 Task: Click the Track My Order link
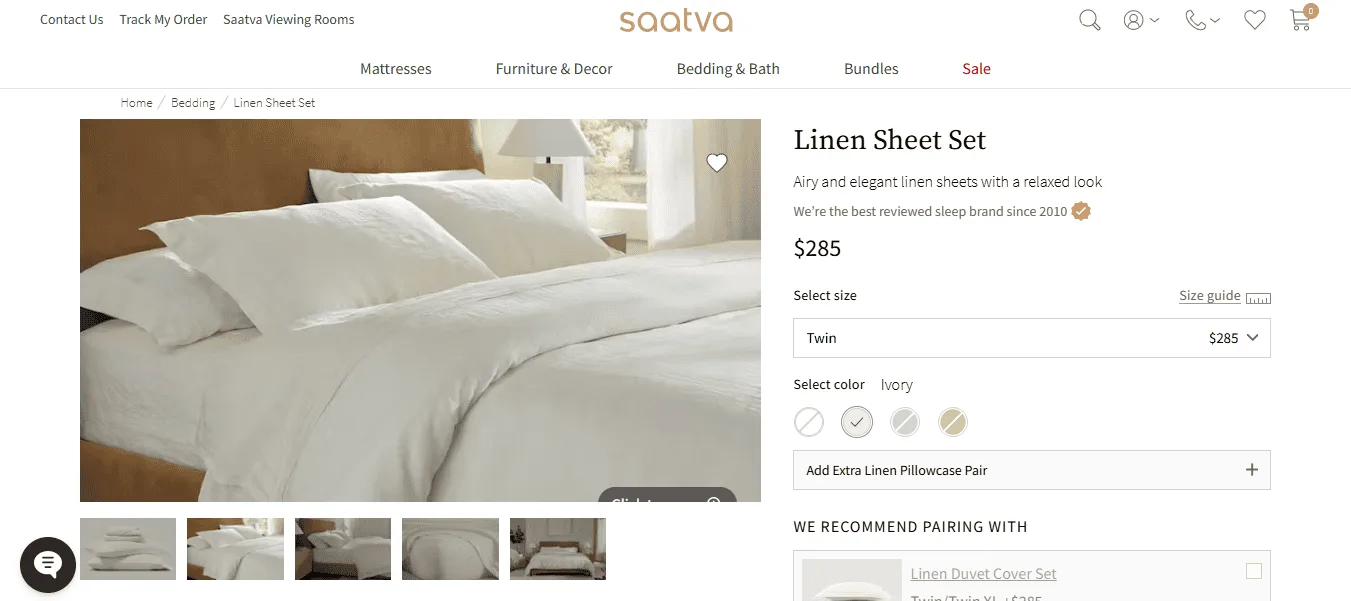pyautogui.click(x=164, y=19)
